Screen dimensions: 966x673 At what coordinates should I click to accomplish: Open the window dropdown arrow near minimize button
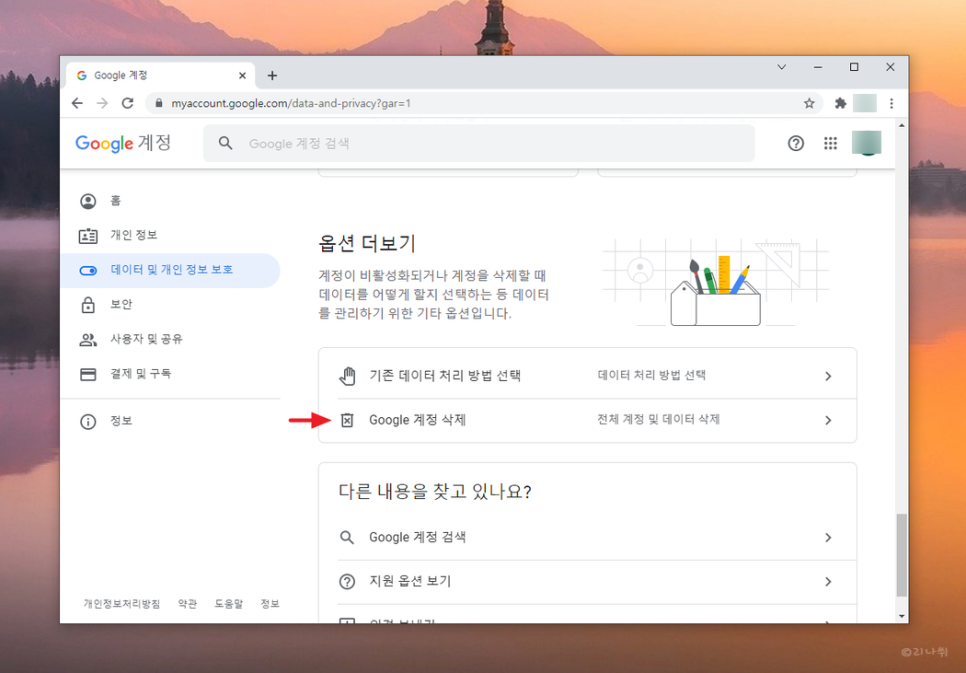781,66
